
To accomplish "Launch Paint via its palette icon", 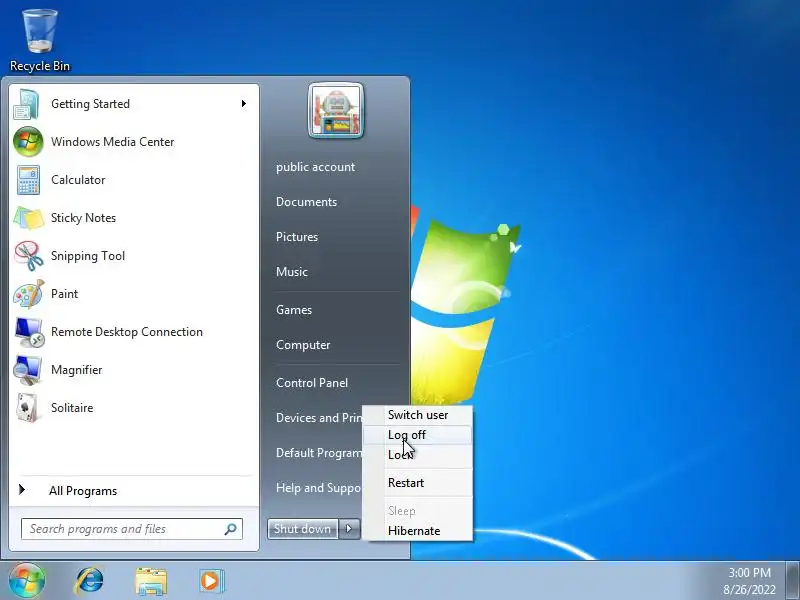I will (x=29, y=294).
